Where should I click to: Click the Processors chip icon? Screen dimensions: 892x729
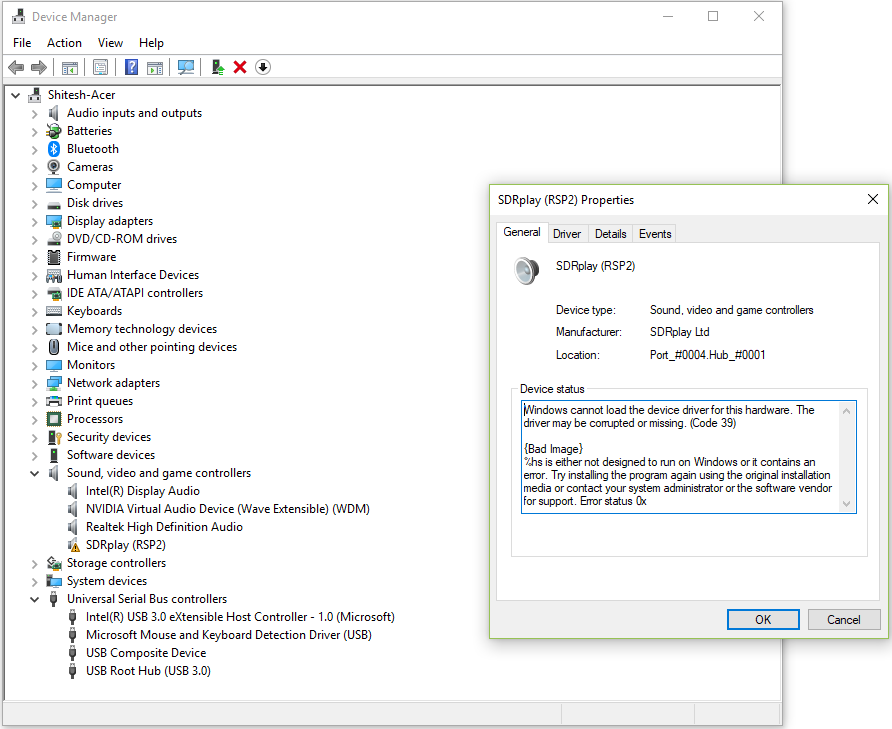54,419
